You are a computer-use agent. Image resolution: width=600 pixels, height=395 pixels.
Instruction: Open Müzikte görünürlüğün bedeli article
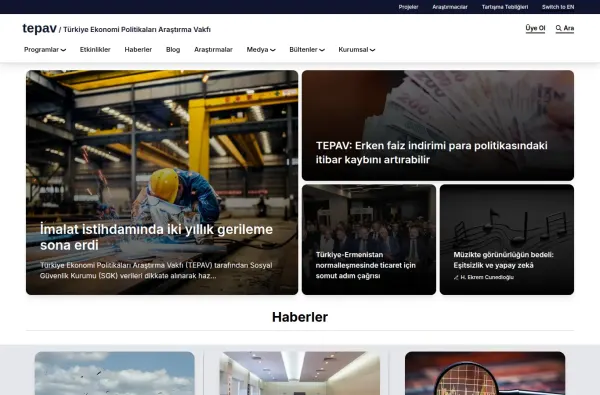point(507,240)
